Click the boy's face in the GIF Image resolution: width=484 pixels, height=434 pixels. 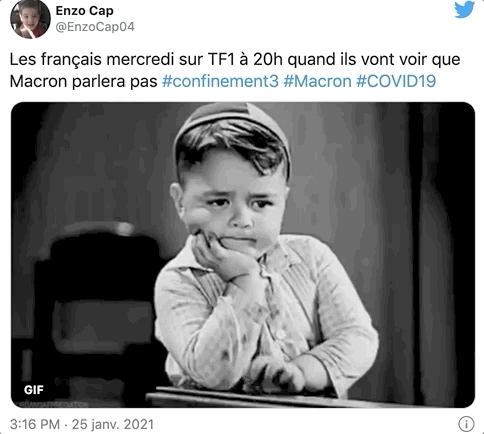(233, 207)
